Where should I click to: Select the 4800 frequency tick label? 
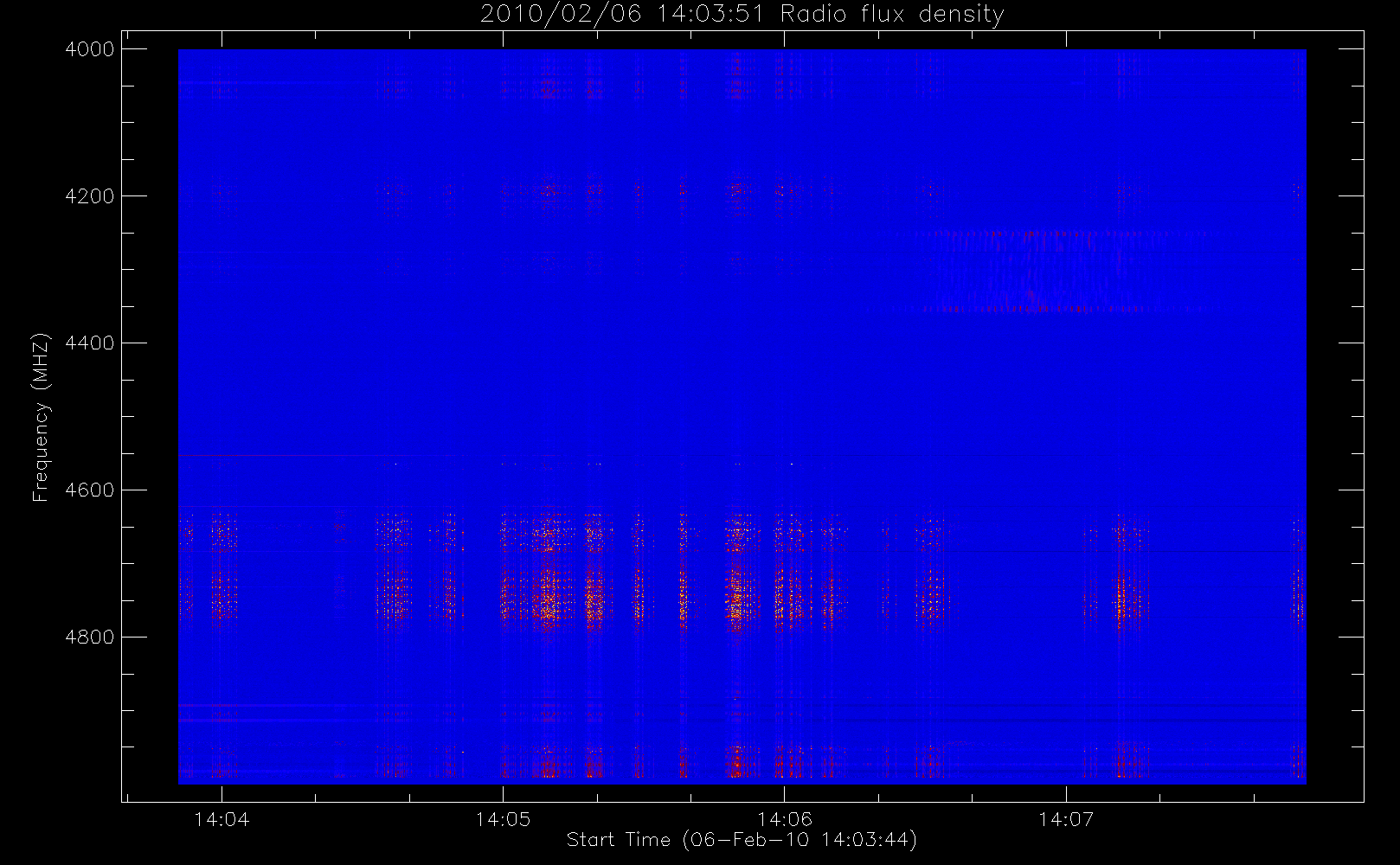click(x=90, y=638)
